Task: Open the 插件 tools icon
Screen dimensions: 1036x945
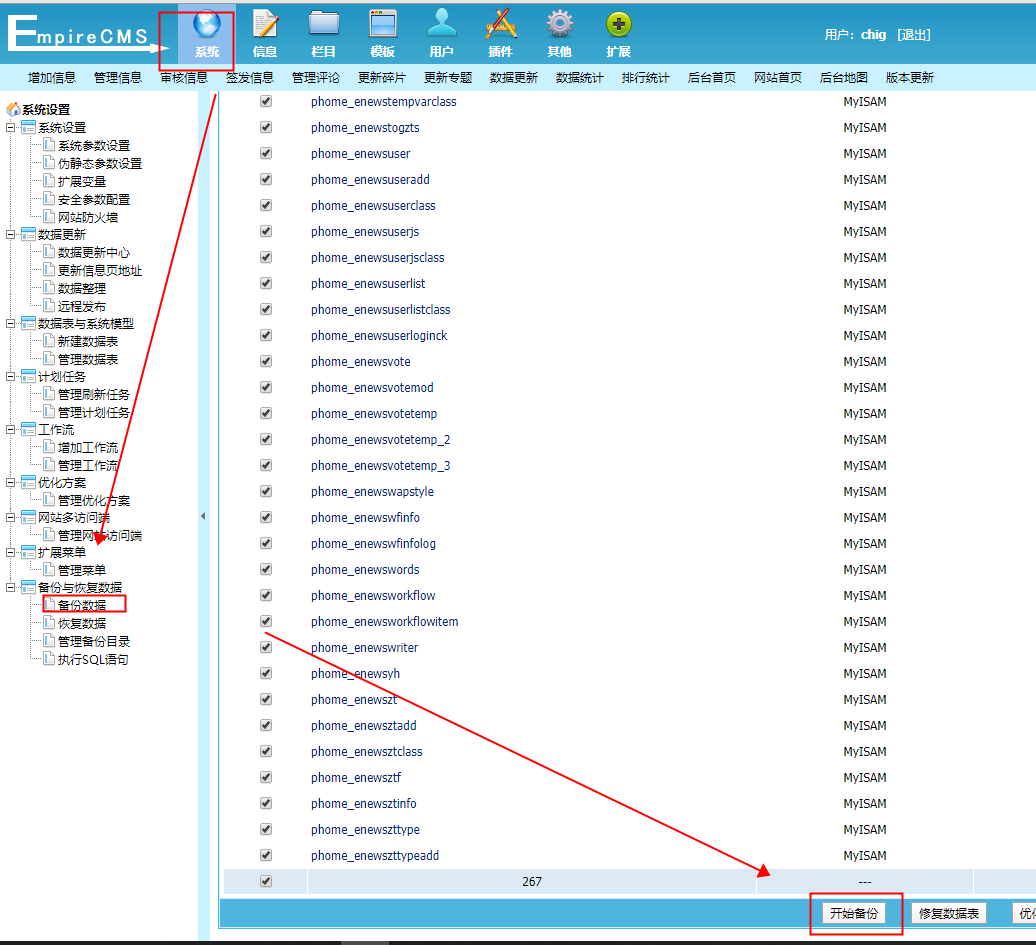Action: pyautogui.click(x=501, y=24)
